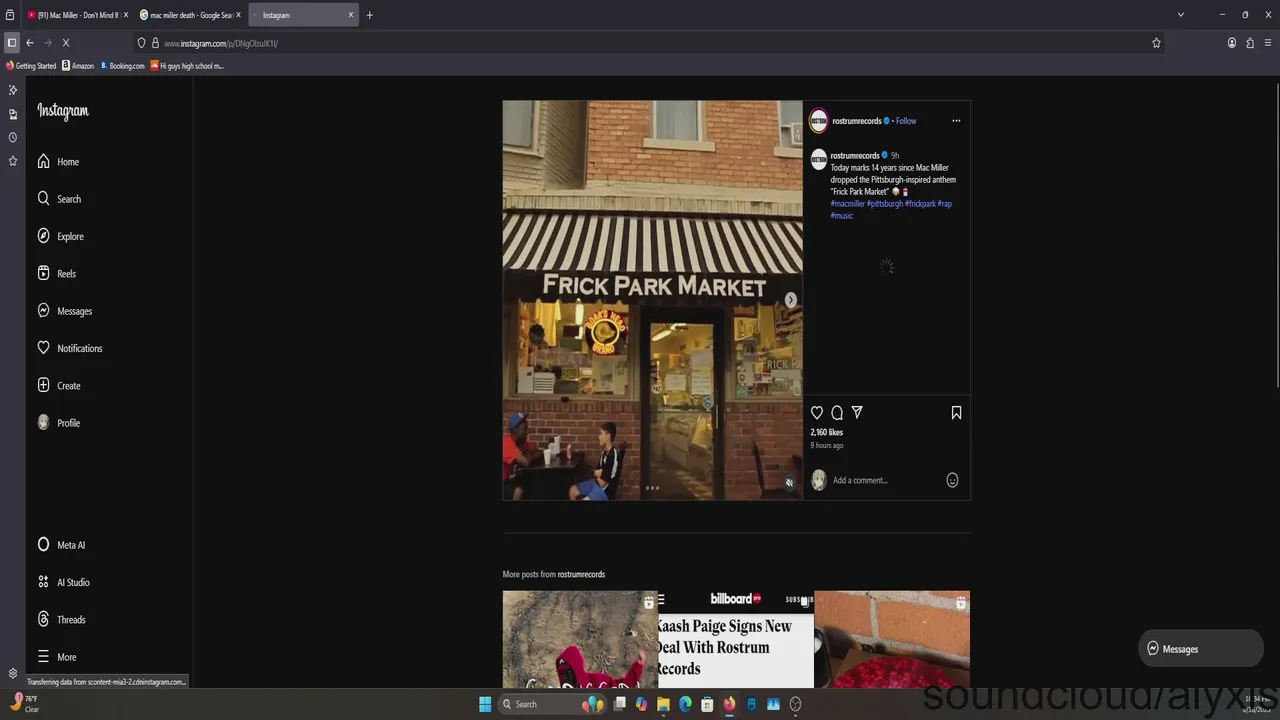Click 2,160 likes count
Viewport: 1280px width, 720px height.
coord(826,433)
